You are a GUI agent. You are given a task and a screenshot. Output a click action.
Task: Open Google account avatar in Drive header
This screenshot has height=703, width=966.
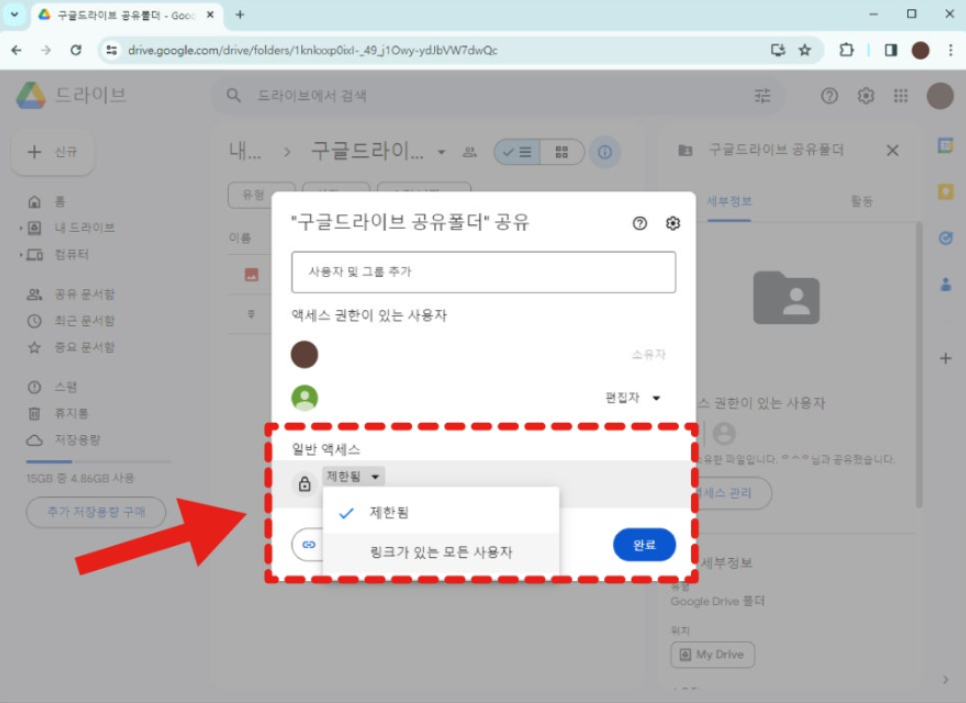(940, 95)
